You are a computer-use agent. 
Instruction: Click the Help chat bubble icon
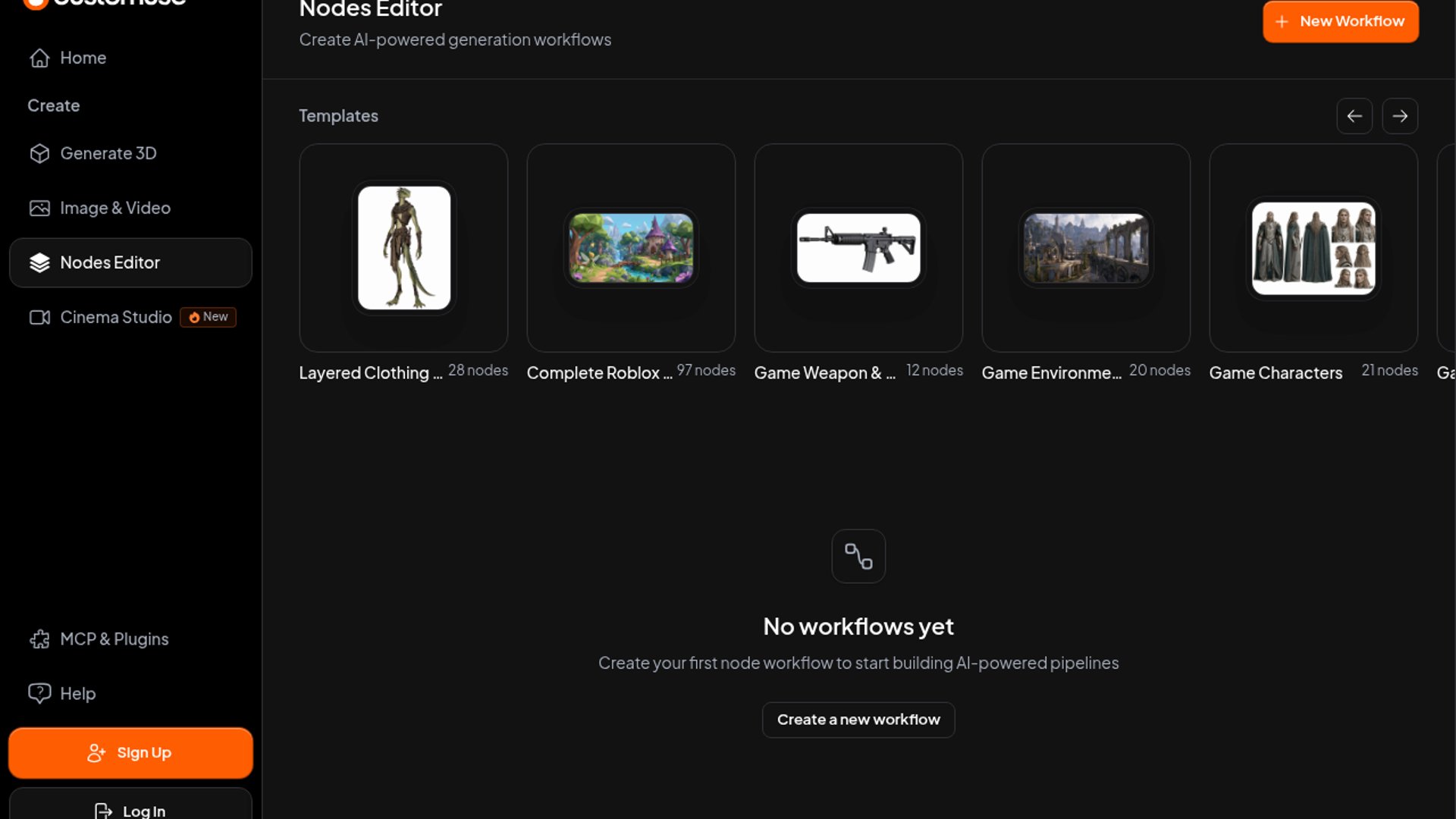(39, 694)
